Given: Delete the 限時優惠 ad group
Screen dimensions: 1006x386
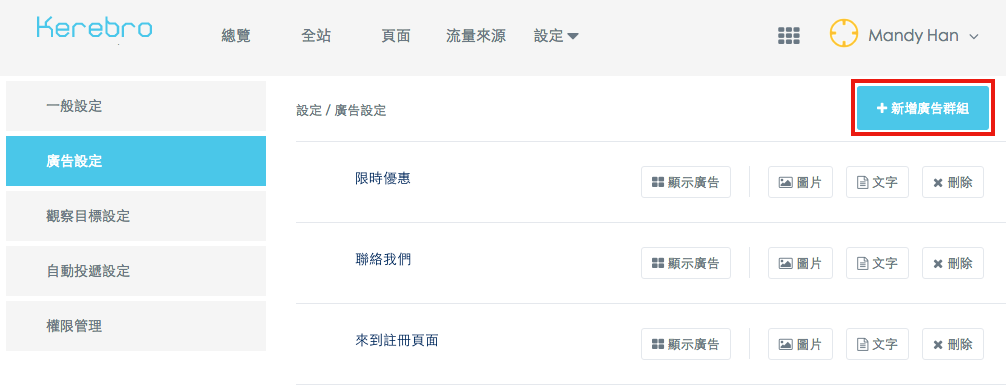Looking at the screenshot, I should coord(953,182).
